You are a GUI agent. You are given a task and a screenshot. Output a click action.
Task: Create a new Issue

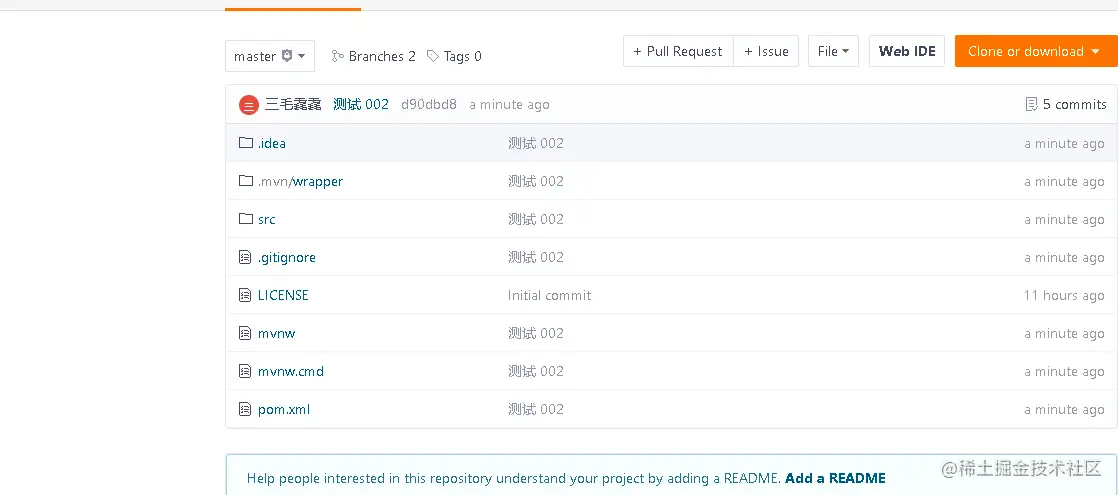(766, 51)
